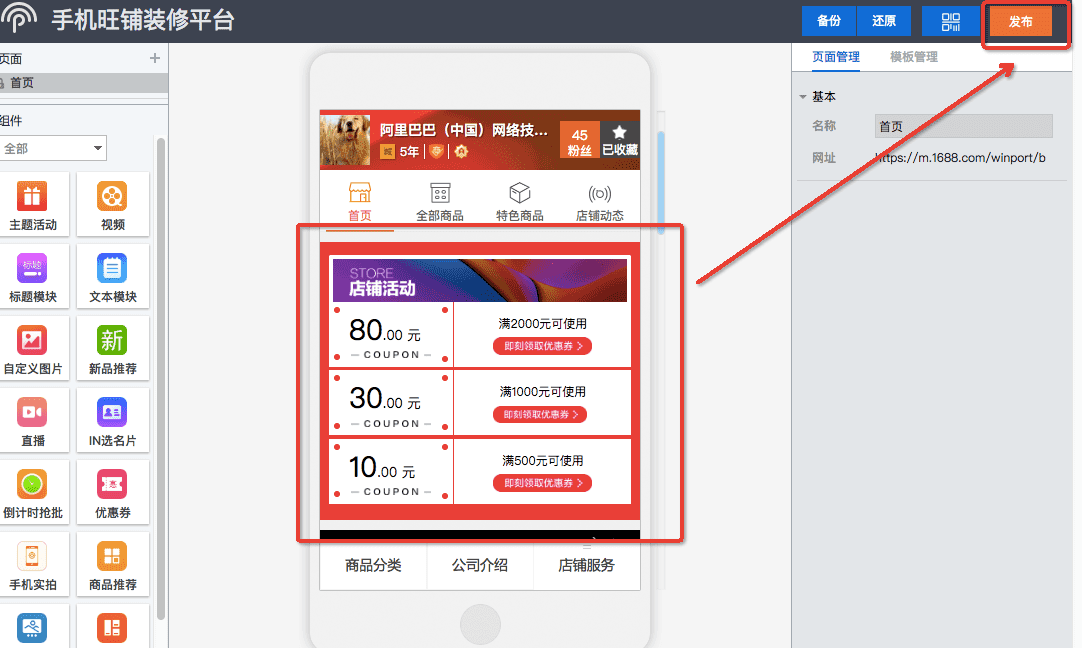
Task: Click the 店铺活动 STORE banner
Action: click(x=480, y=280)
